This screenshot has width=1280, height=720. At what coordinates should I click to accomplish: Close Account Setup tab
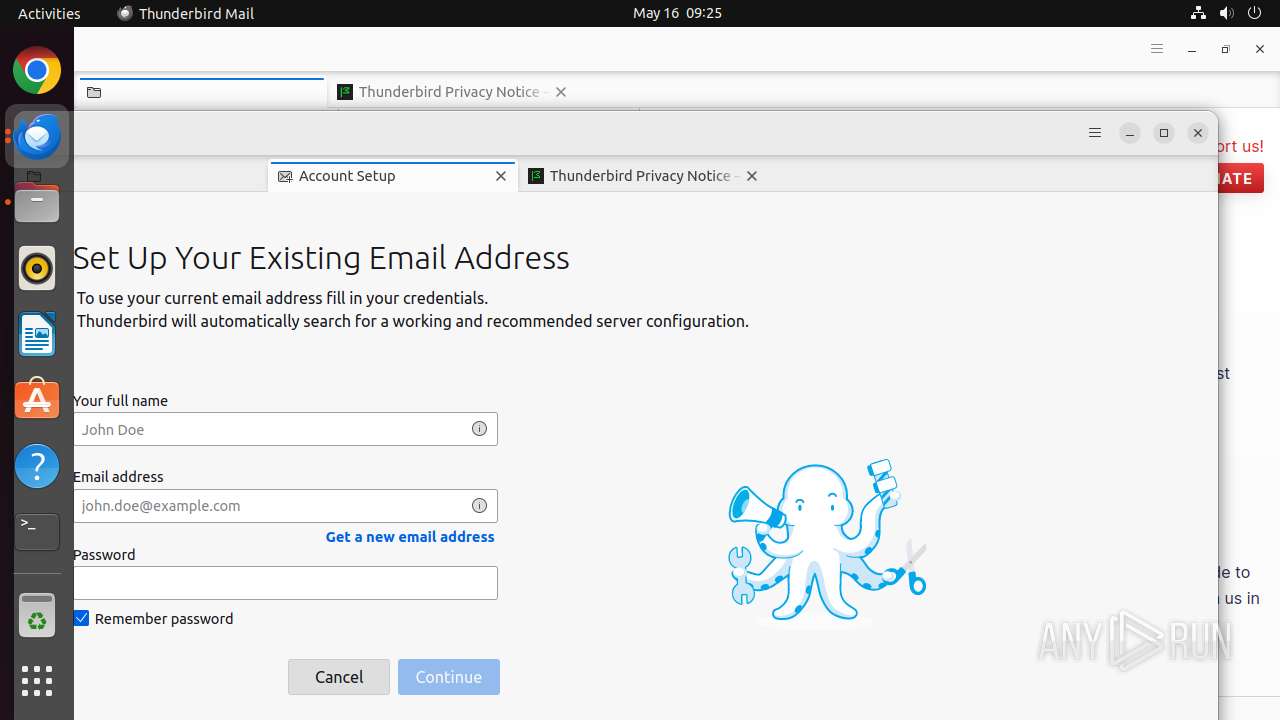[501, 176]
